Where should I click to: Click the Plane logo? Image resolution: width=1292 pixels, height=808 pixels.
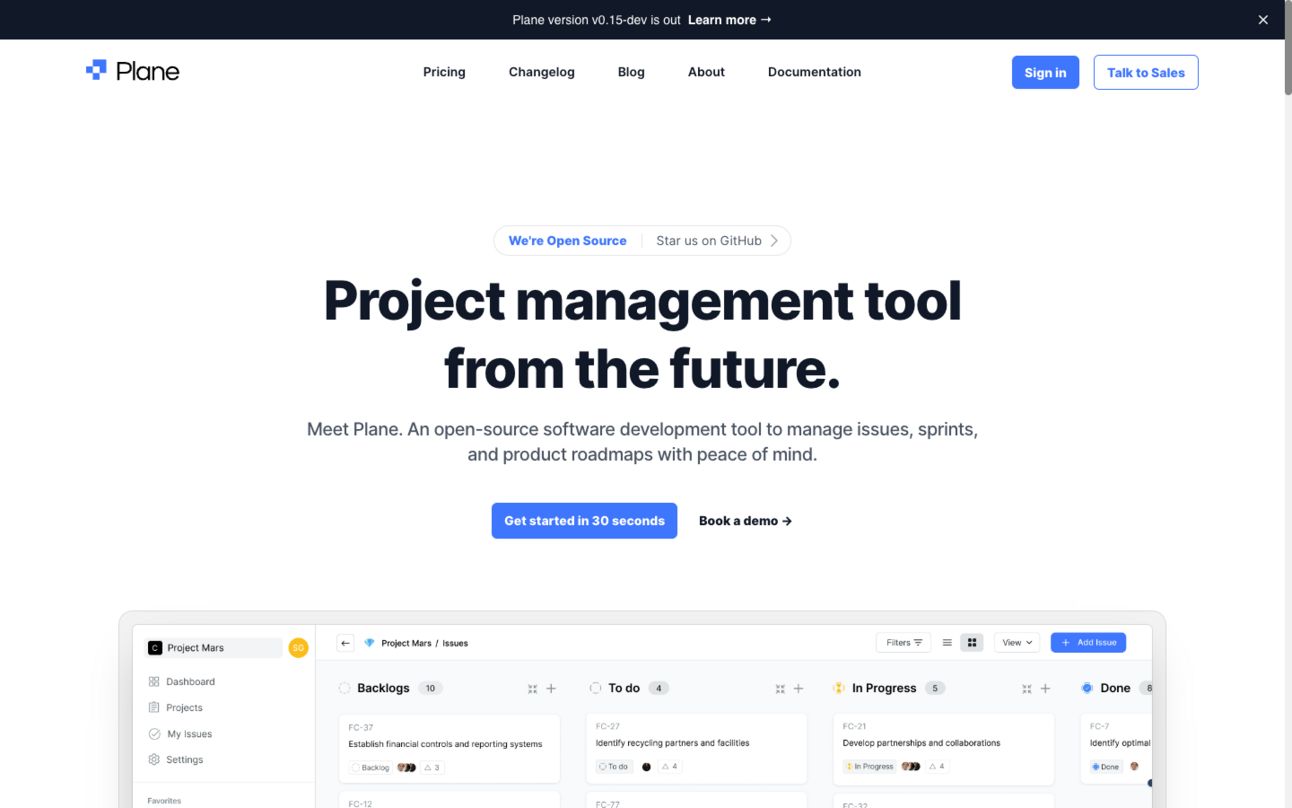pyautogui.click(x=132, y=71)
